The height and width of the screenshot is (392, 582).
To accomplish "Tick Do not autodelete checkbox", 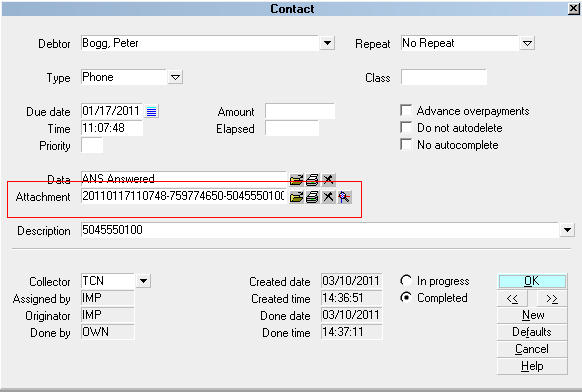I will [406, 127].
